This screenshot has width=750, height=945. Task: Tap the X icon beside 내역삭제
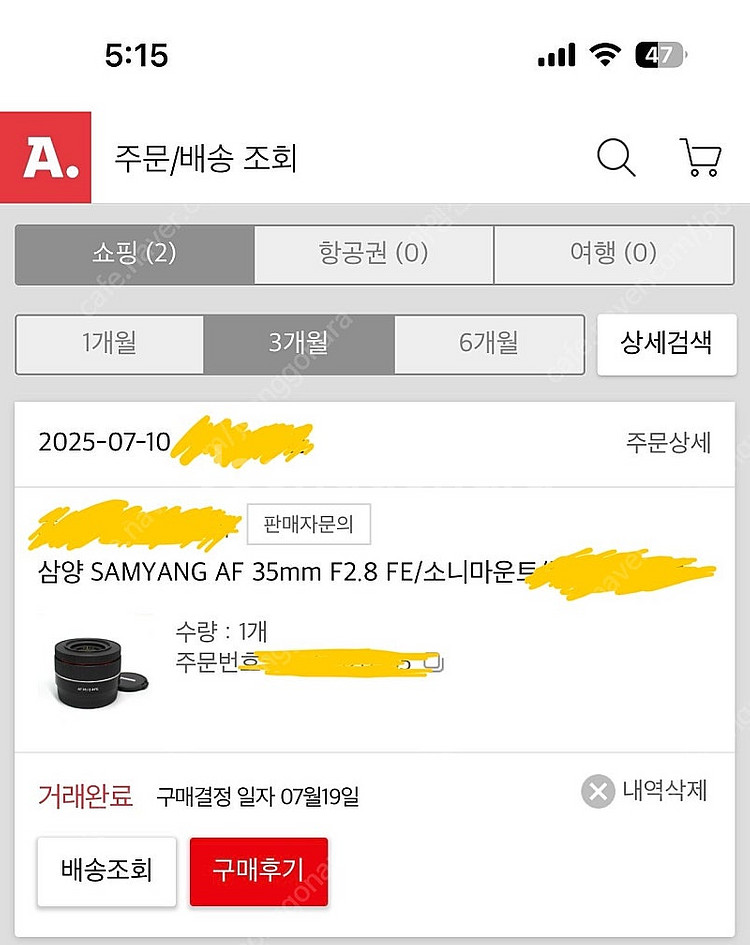[597, 792]
